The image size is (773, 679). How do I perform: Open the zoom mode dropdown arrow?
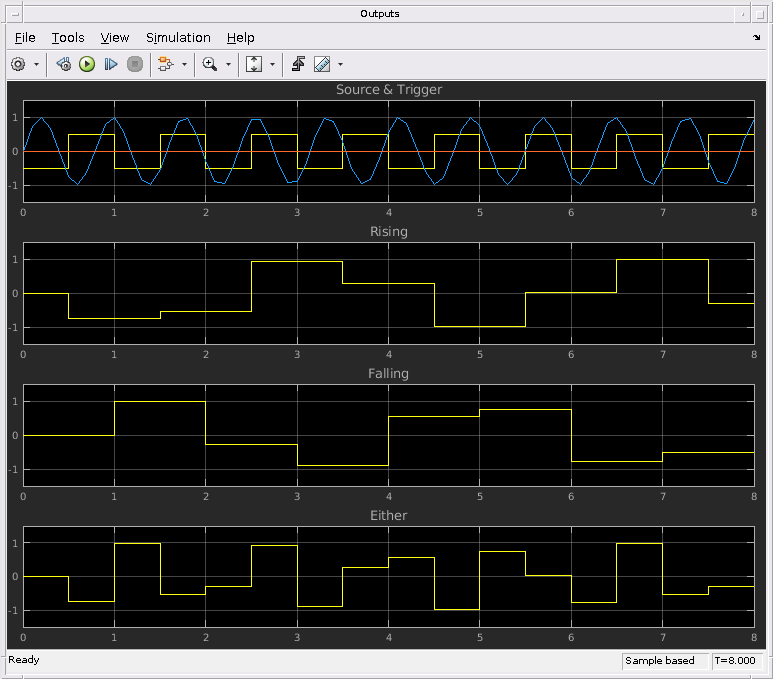coord(228,64)
